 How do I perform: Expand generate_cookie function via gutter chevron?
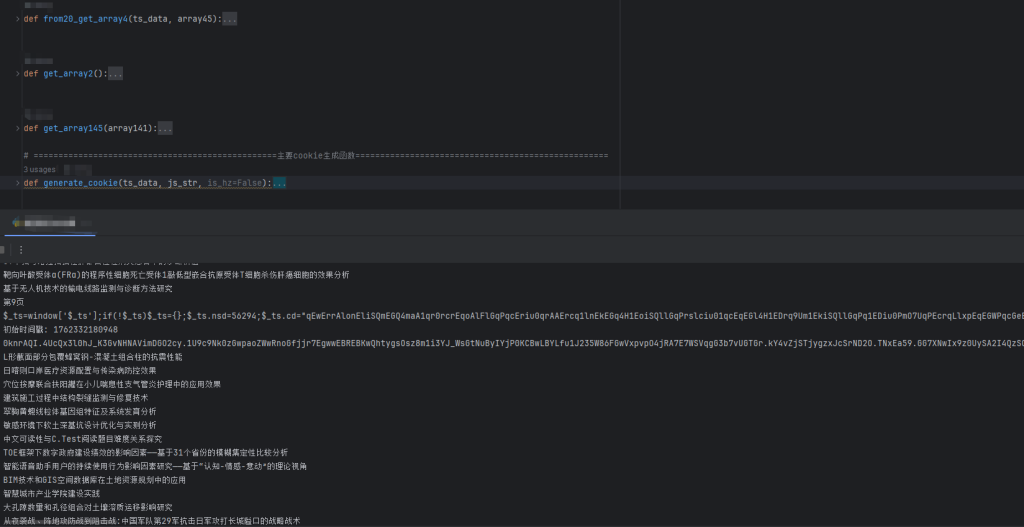click(x=16, y=184)
